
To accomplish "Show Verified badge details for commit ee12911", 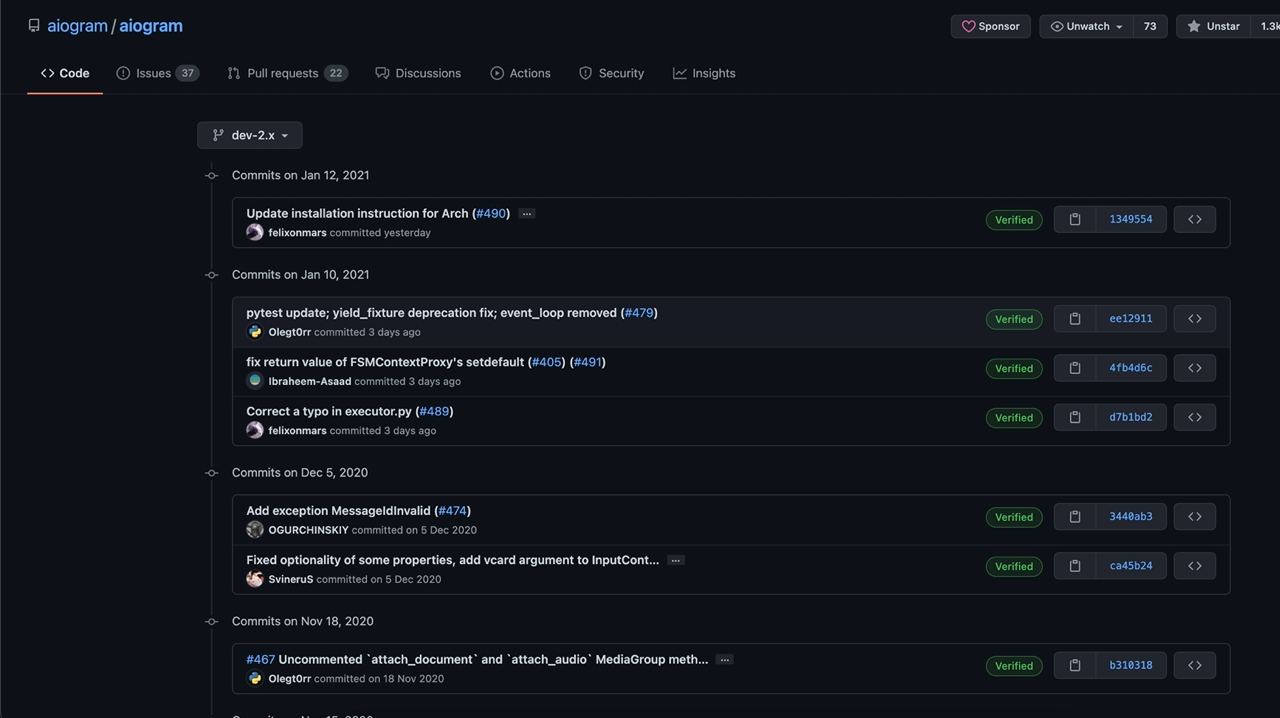I will click(1014, 319).
